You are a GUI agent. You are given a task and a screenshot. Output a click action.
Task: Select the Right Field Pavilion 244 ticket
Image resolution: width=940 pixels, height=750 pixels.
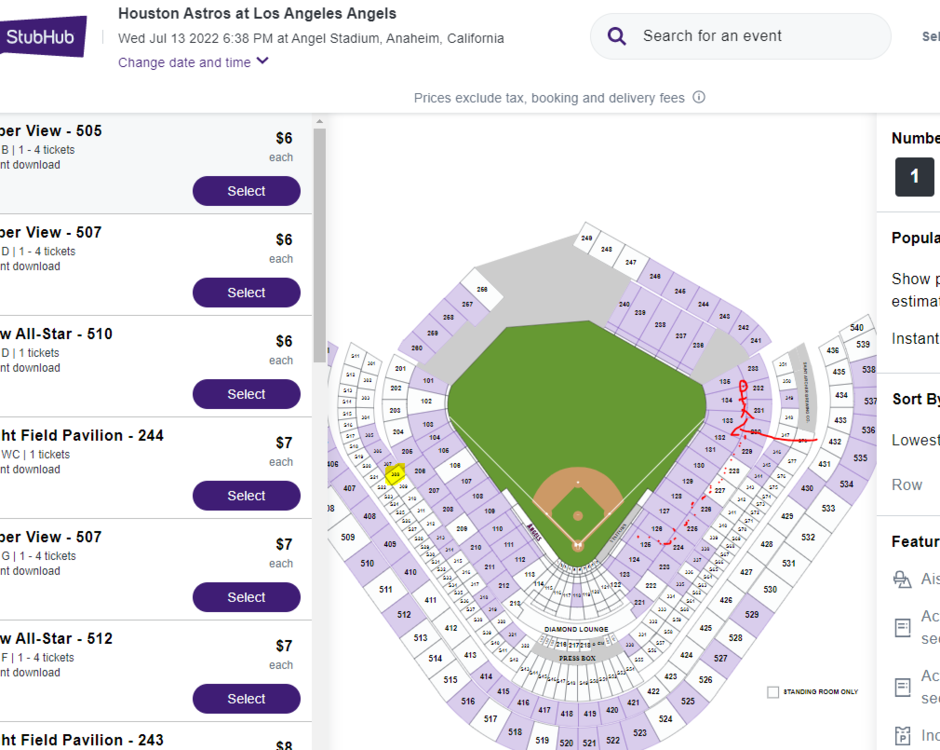[246, 496]
